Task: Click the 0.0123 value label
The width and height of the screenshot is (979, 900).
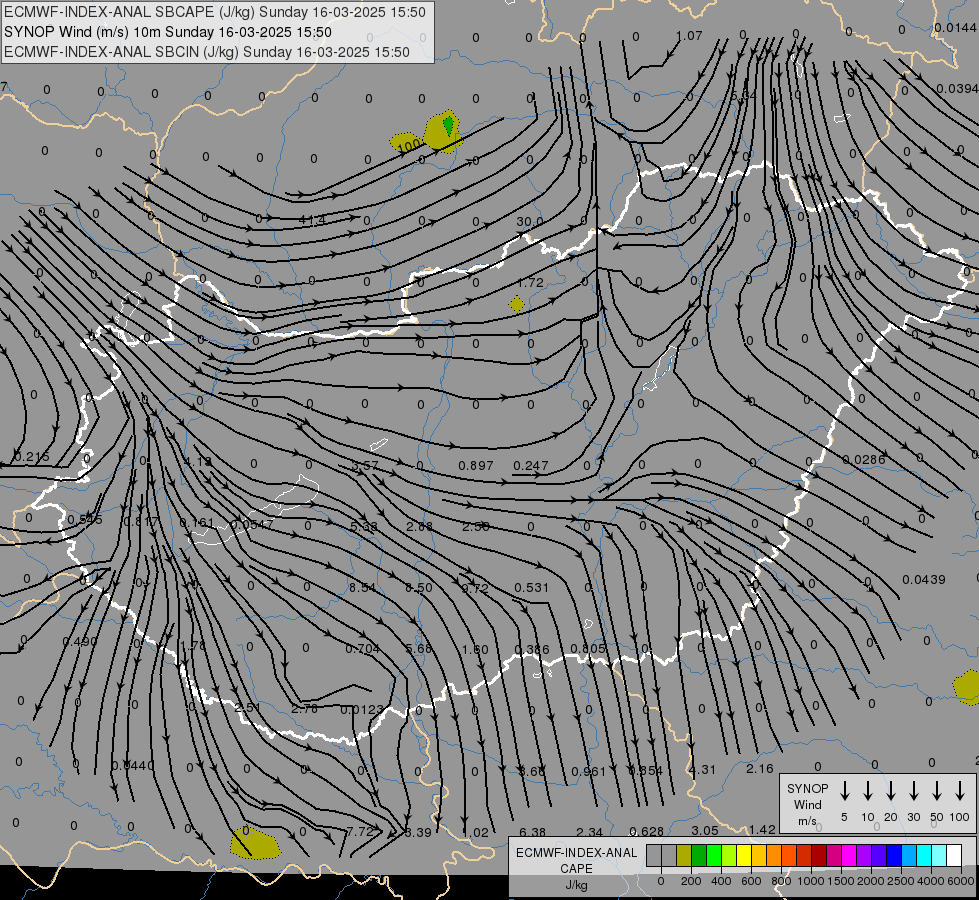Action: pyautogui.click(x=362, y=710)
